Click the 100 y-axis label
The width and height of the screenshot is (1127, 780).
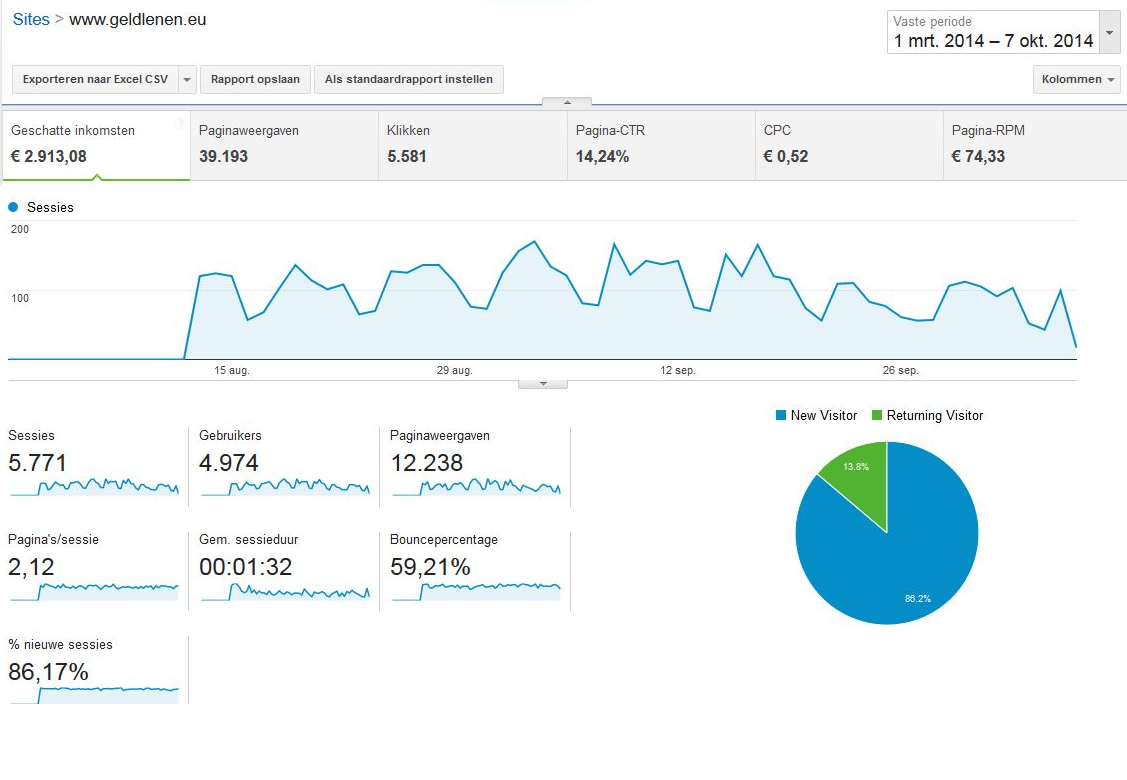(x=20, y=298)
